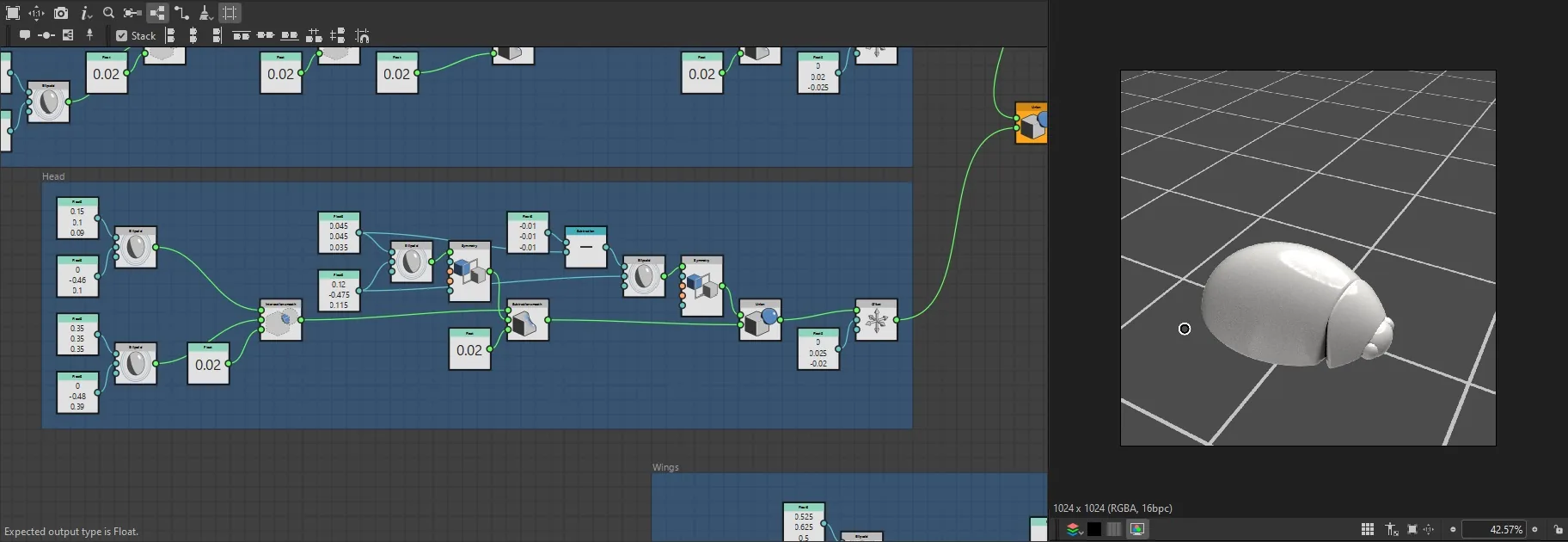Click the snap-to-grid magnet icon

coord(363,35)
